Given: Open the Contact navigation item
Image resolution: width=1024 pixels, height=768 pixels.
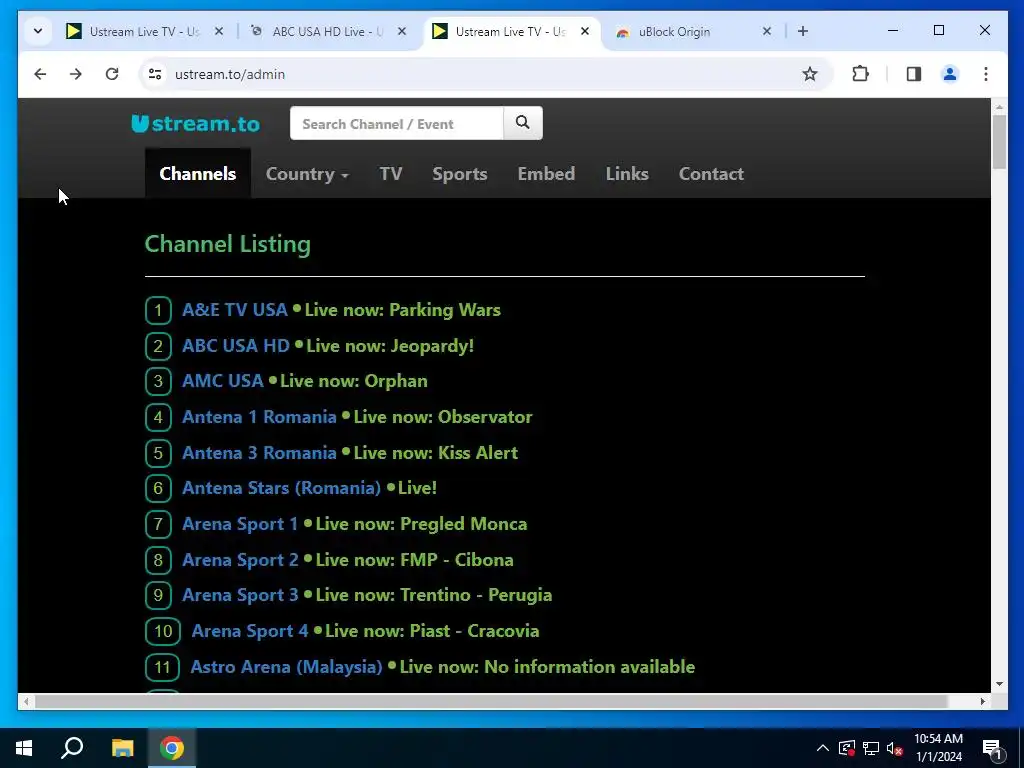Looking at the screenshot, I should pyautogui.click(x=711, y=174).
